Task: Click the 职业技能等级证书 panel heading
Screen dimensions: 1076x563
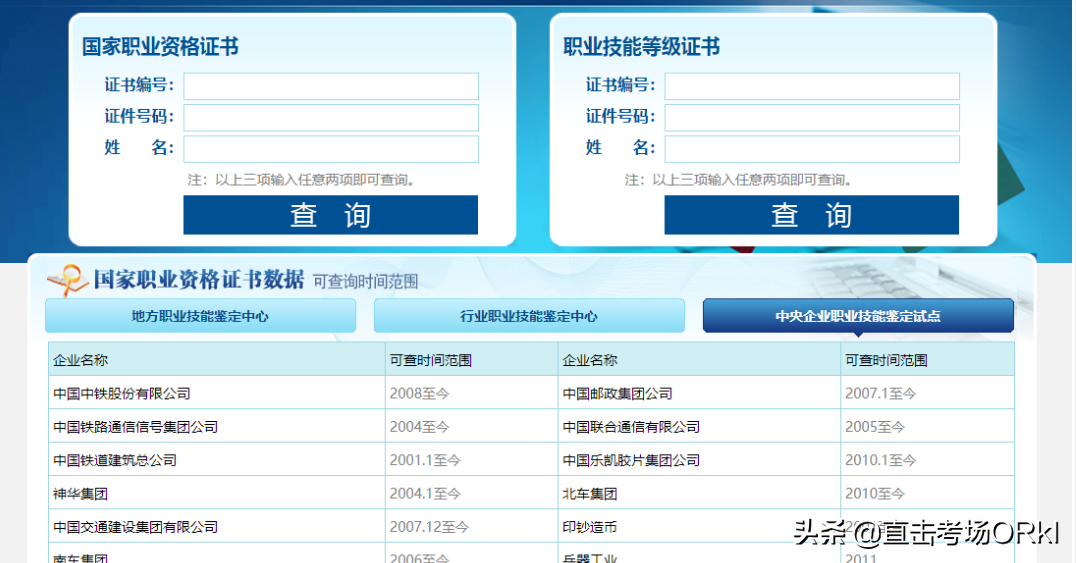Action: (x=642, y=47)
